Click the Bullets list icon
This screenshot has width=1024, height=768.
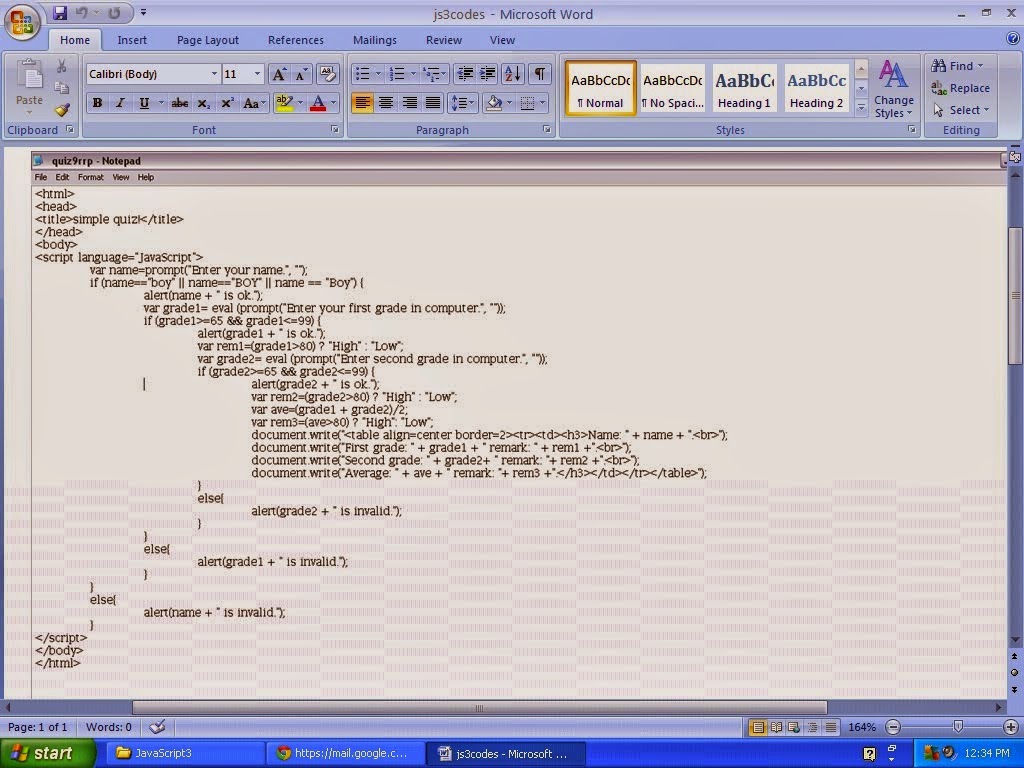362,74
